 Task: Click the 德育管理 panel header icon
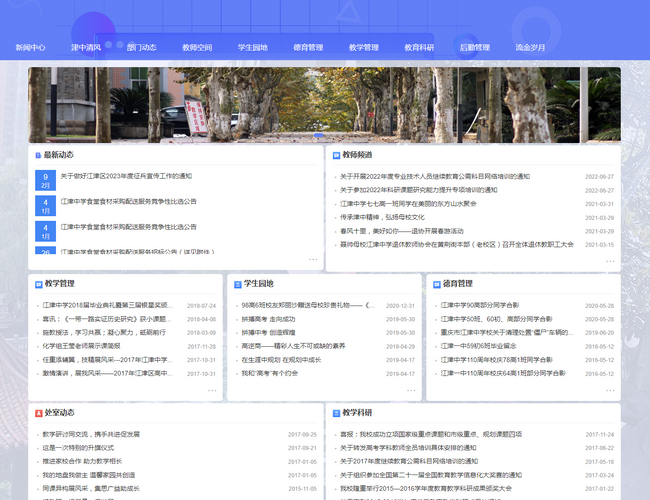coord(437,284)
